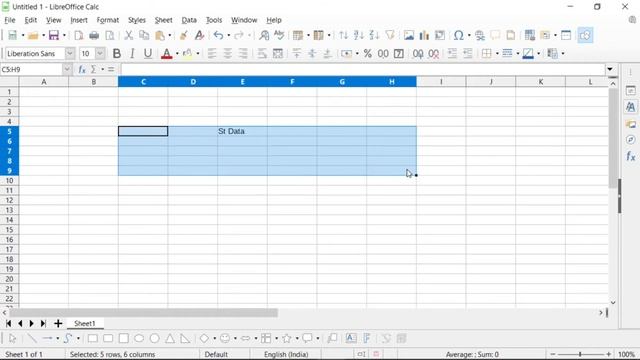640x360 pixels.
Task: Open the Styles menu
Action: point(137,20)
